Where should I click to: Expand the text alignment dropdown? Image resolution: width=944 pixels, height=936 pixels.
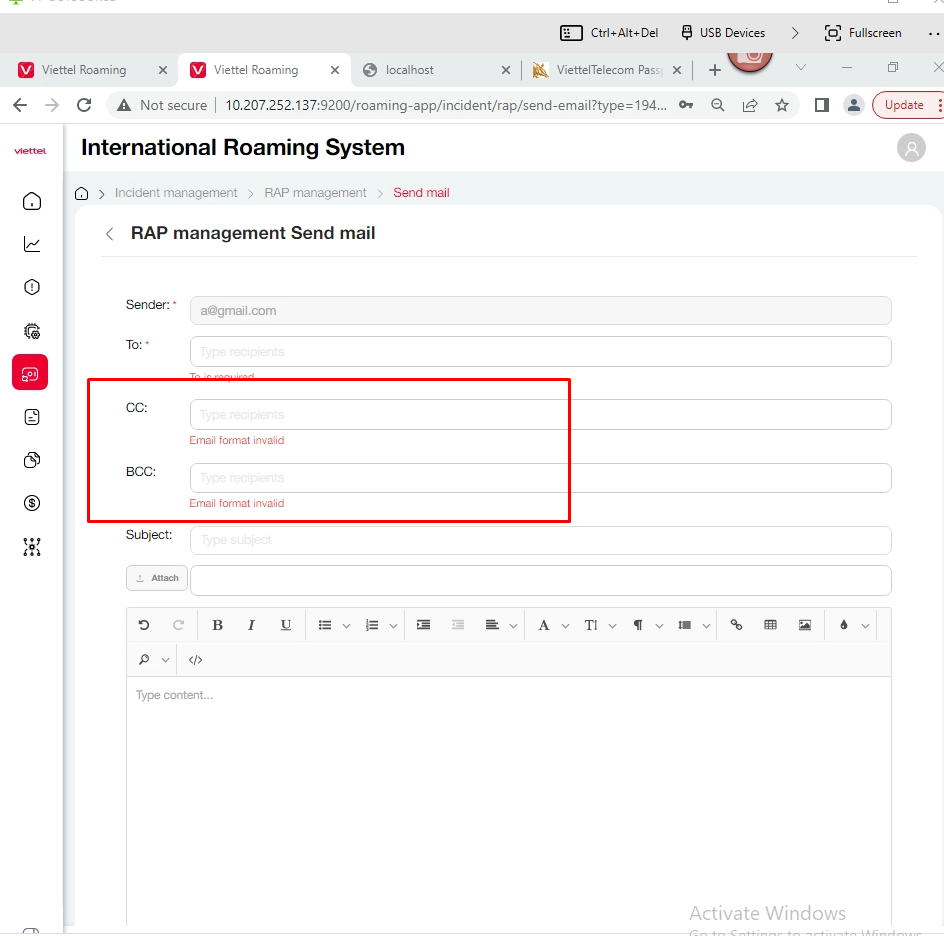click(x=513, y=626)
